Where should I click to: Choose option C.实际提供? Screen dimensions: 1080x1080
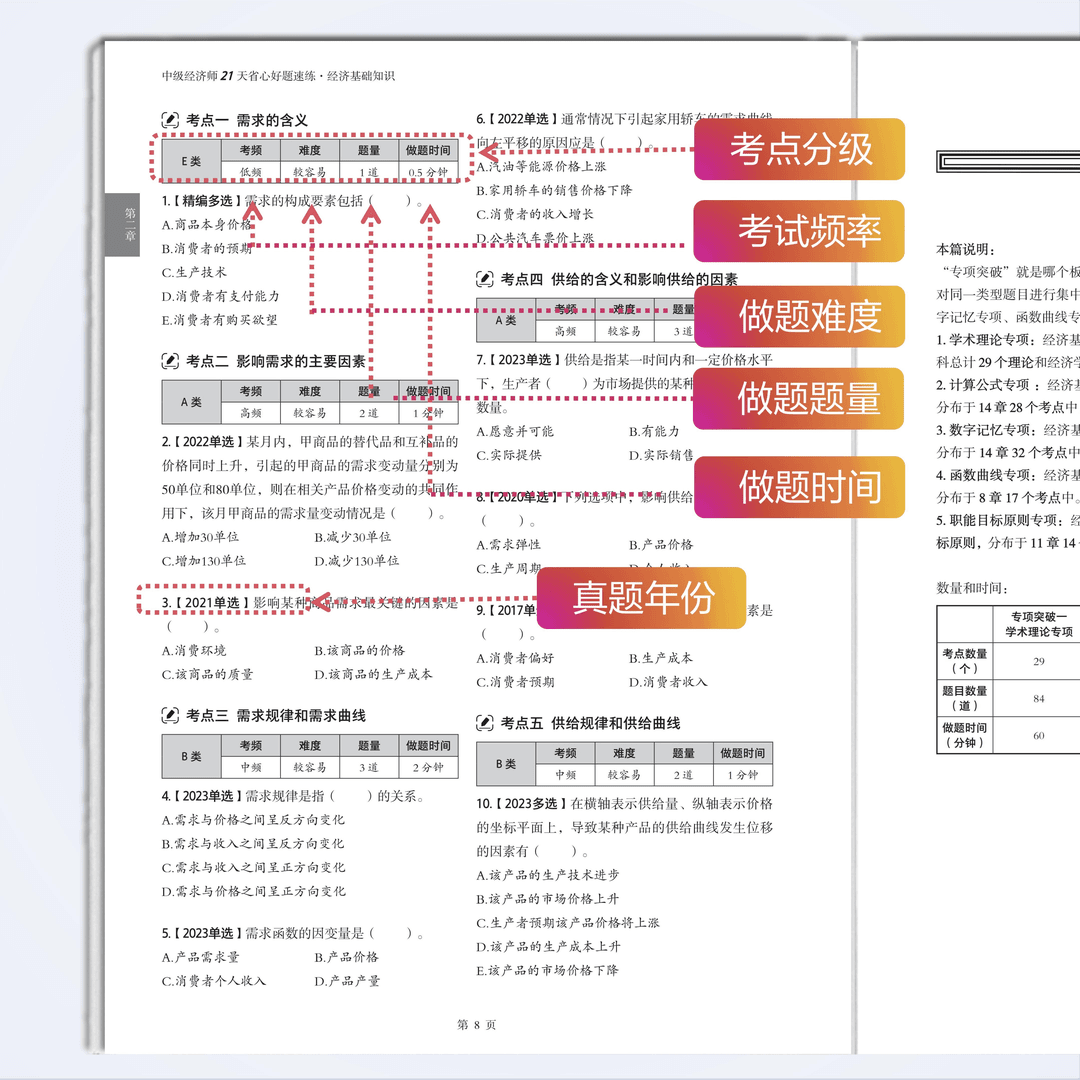coord(509,455)
